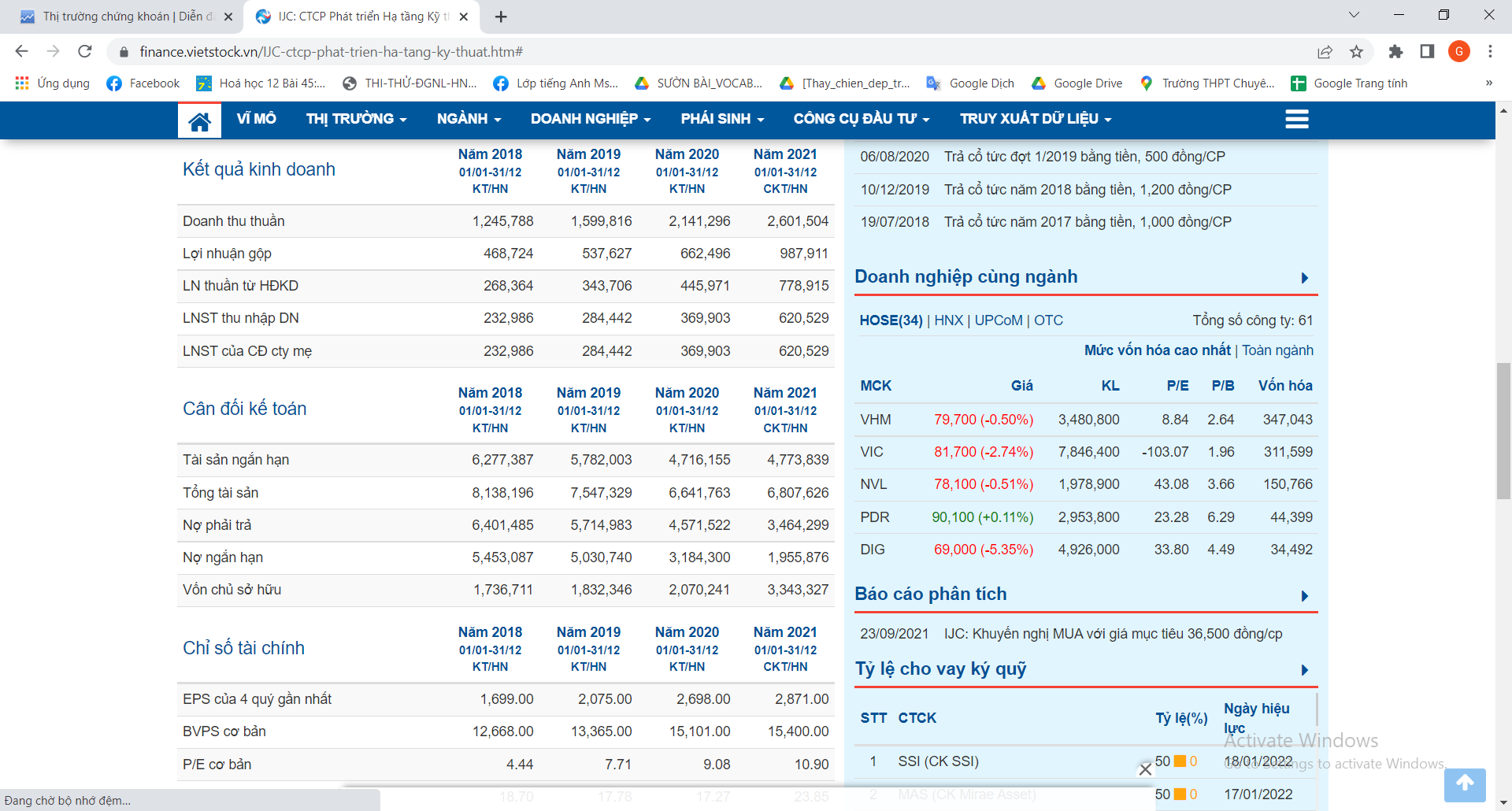Click the page vertical scrollbar thumb
Viewport: 1512px width, 811px height.
click(1503, 431)
